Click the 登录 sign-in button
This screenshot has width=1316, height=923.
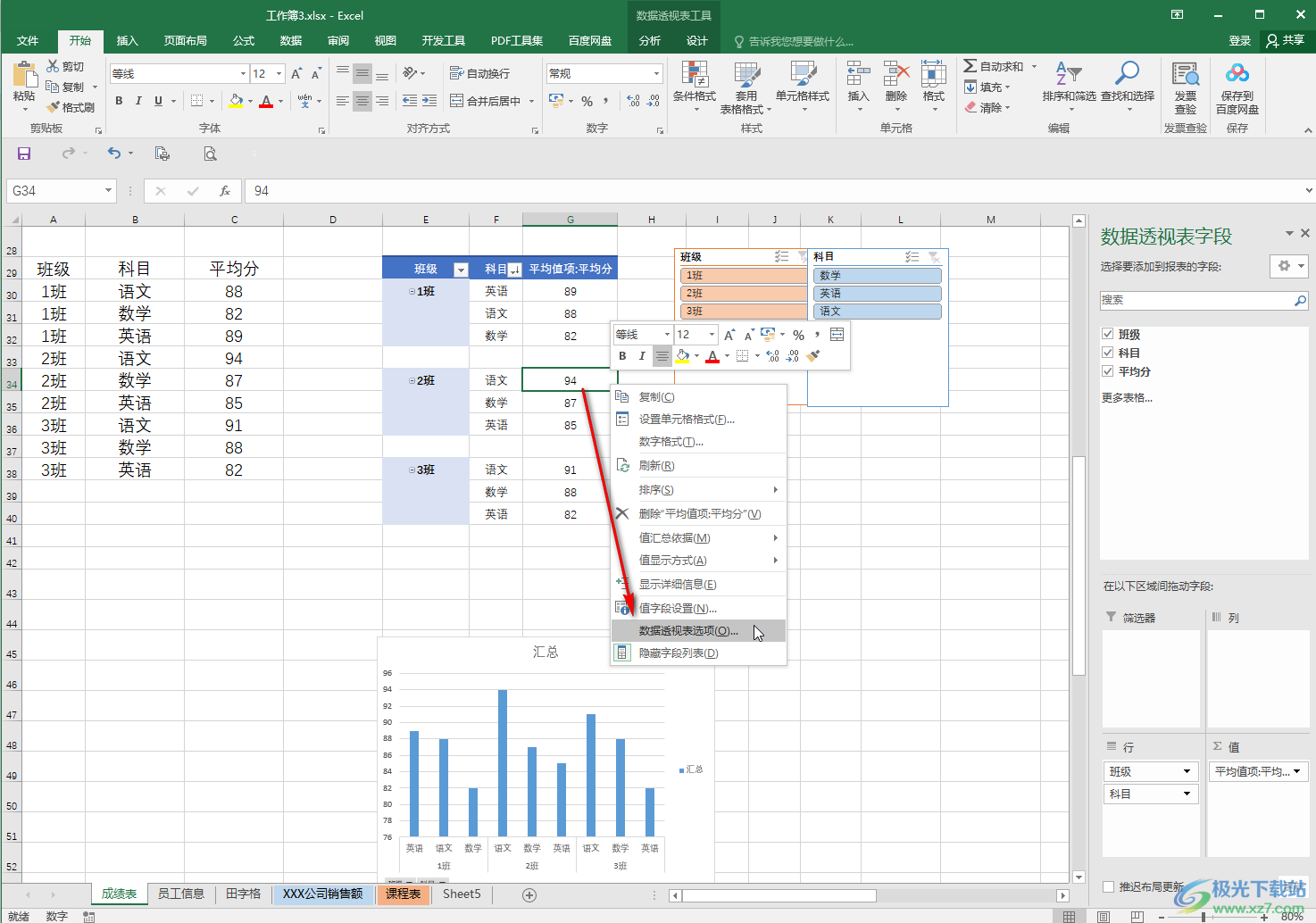coord(1240,40)
